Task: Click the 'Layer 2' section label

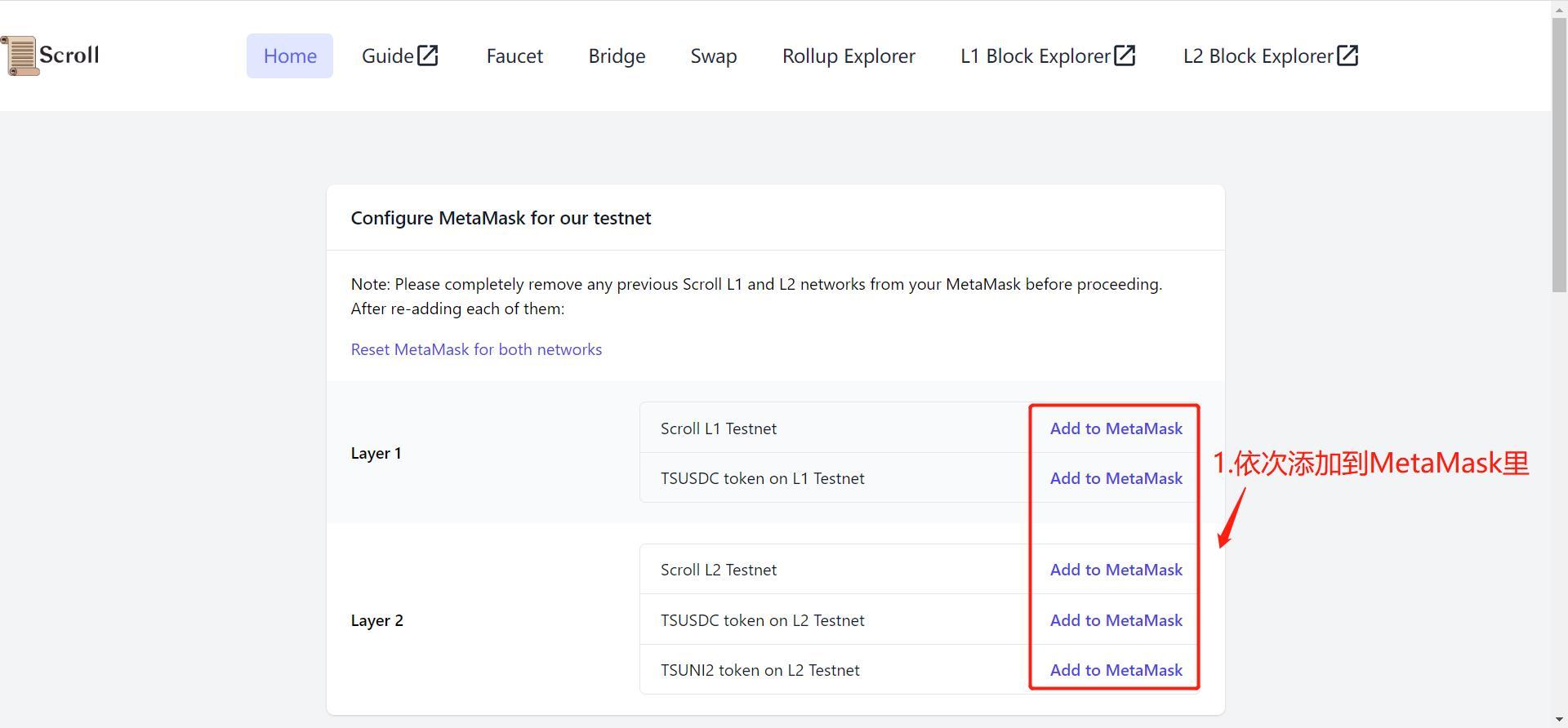Action: click(x=376, y=620)
